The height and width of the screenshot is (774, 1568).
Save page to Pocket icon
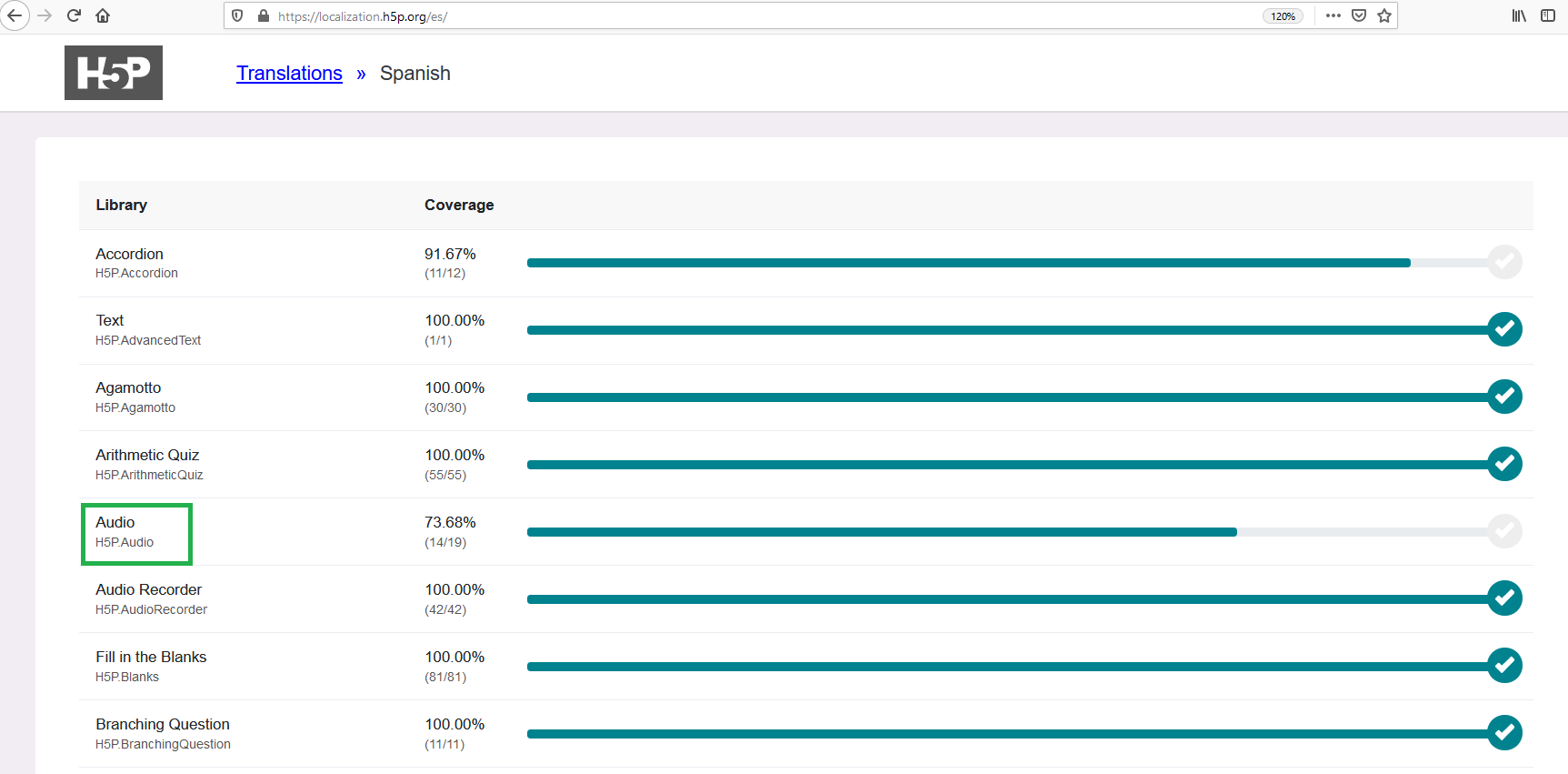(x=1359, y=15)
